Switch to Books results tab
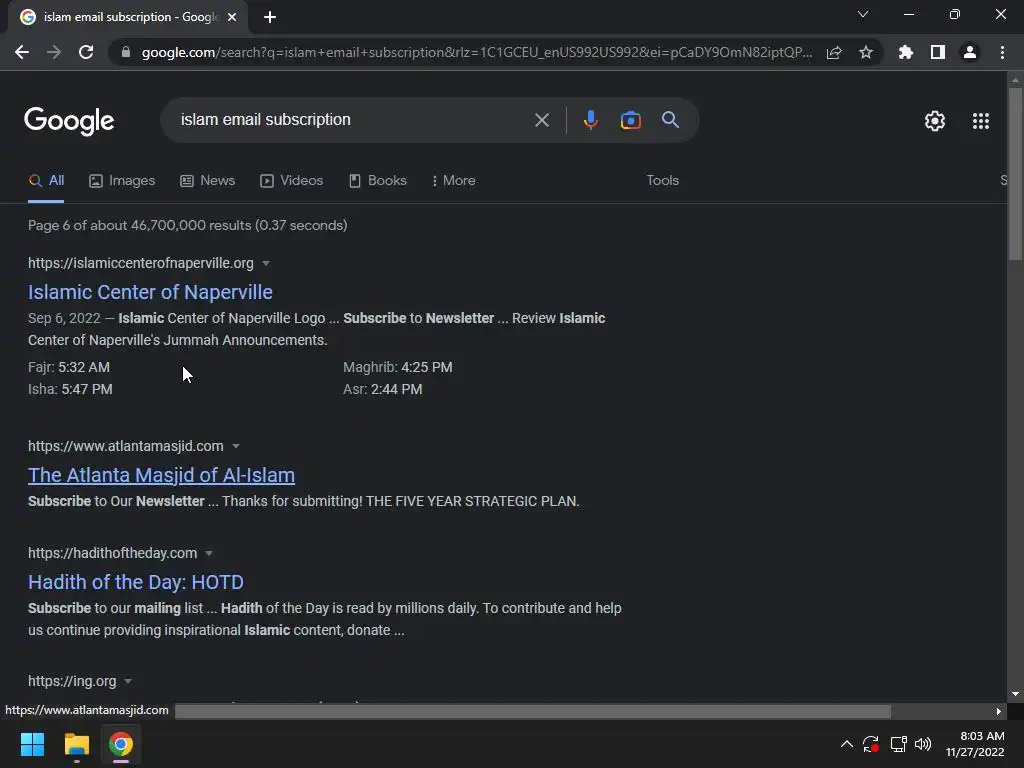1024x768 pixels. click(x=377, y=180)
